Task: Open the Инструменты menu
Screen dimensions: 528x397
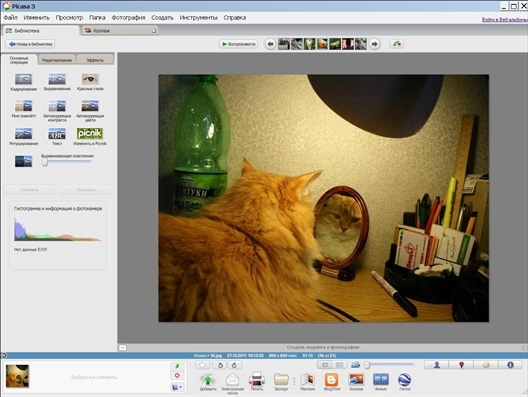Action: click(x=198, y=18)
